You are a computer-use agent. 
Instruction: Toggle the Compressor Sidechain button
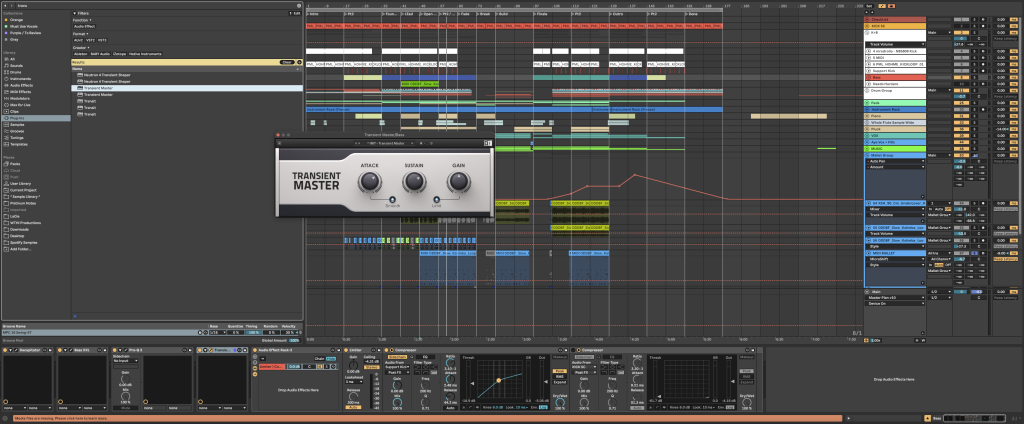pyautogui.click(x=396, y=356)
